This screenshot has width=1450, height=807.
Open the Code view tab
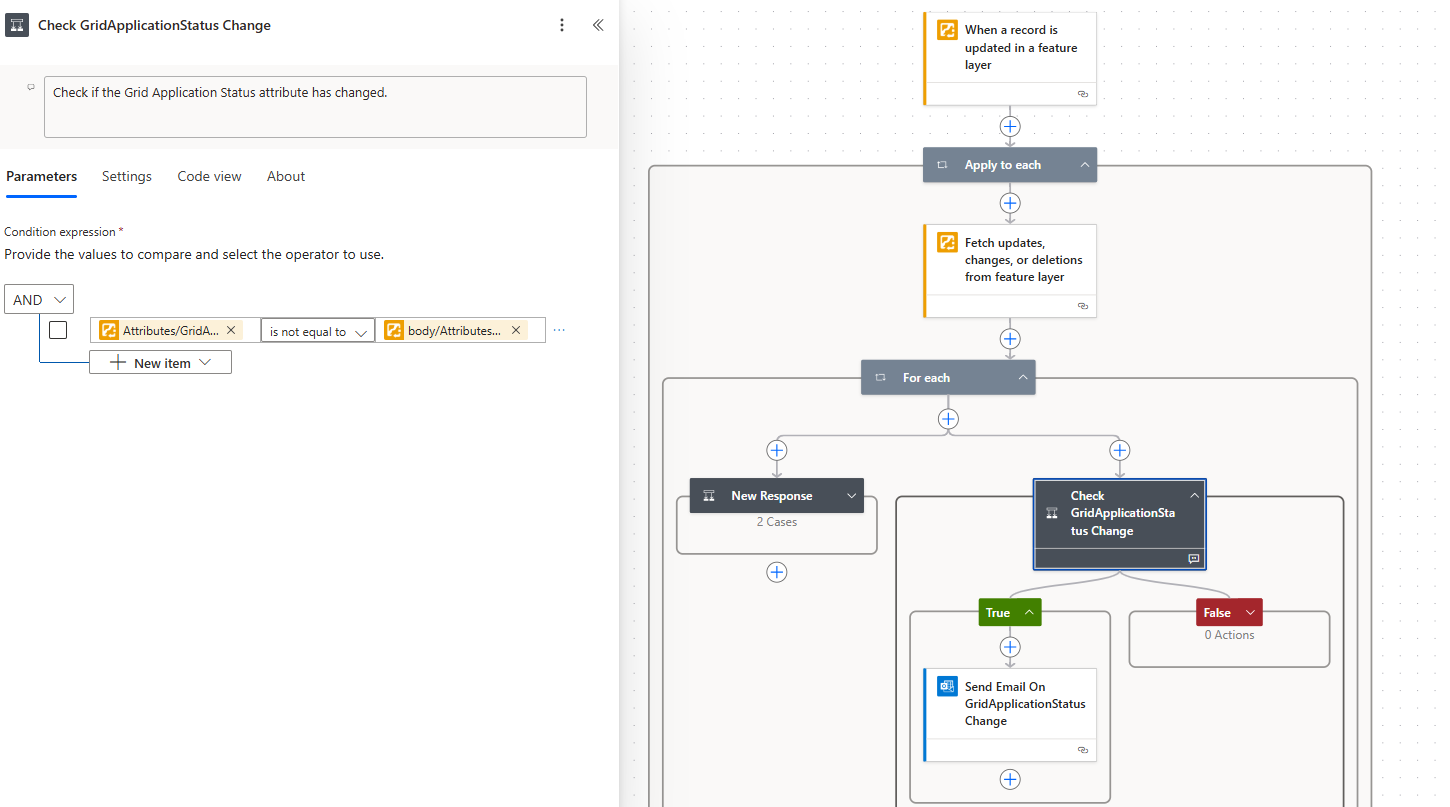coord(209,176)
